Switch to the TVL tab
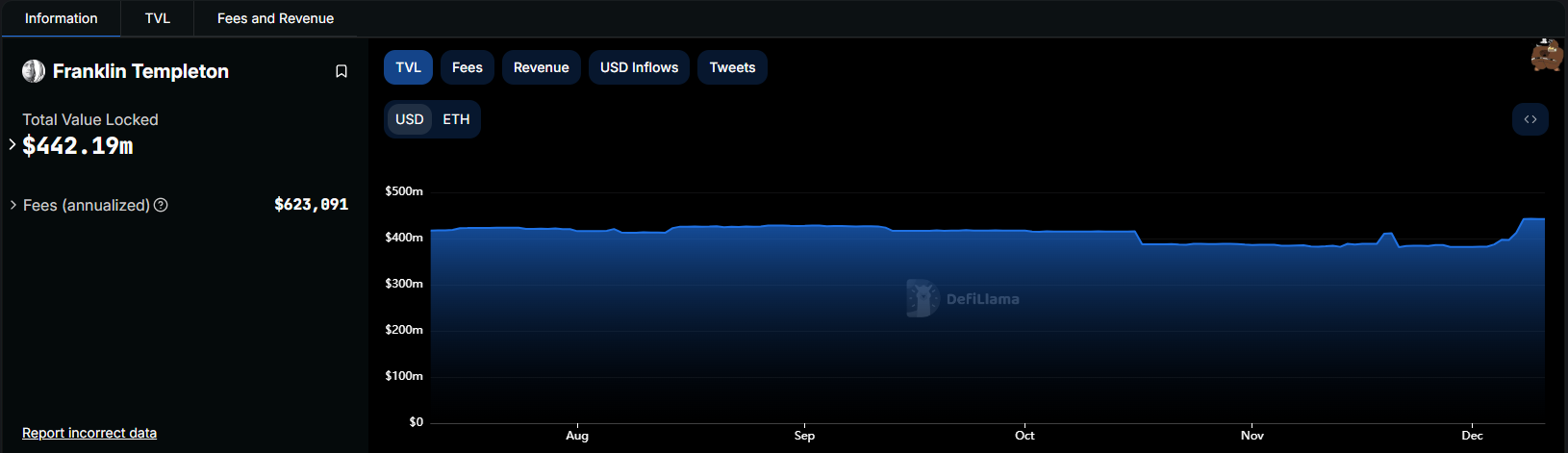 pos(158,18)
